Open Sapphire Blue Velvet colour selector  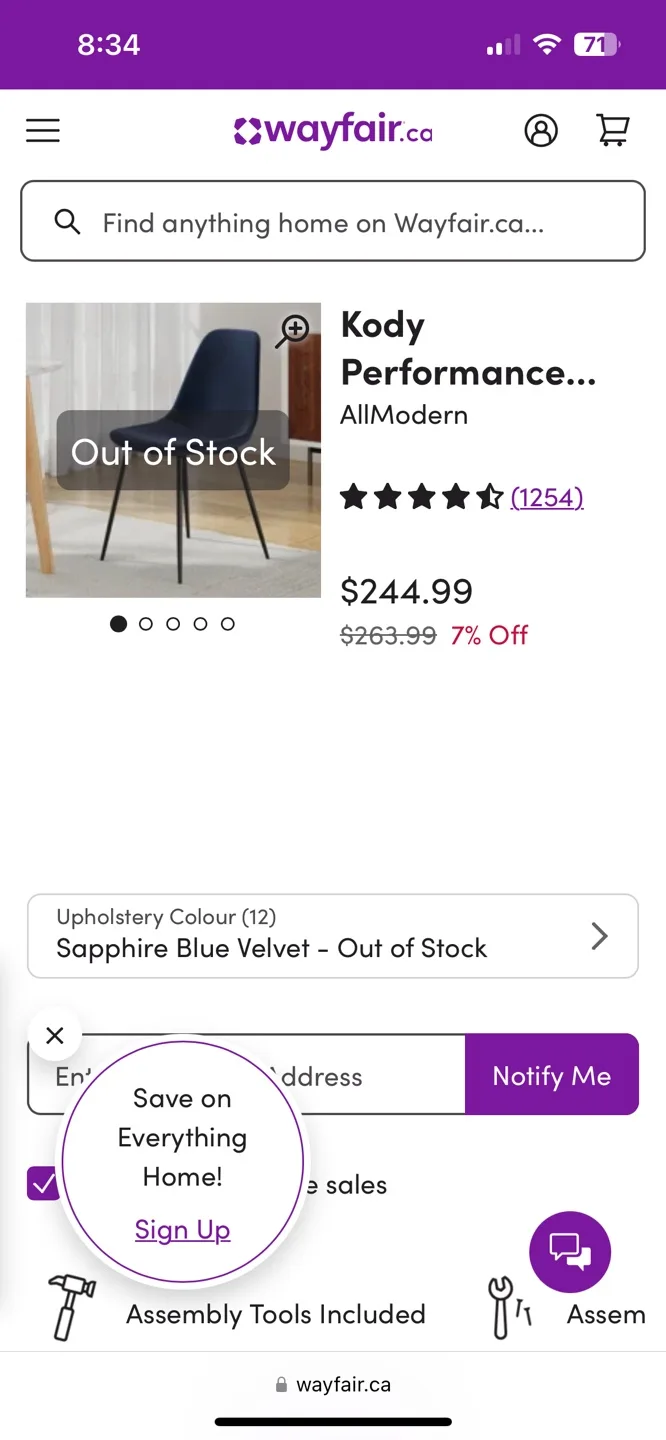[x=270, y=948]
